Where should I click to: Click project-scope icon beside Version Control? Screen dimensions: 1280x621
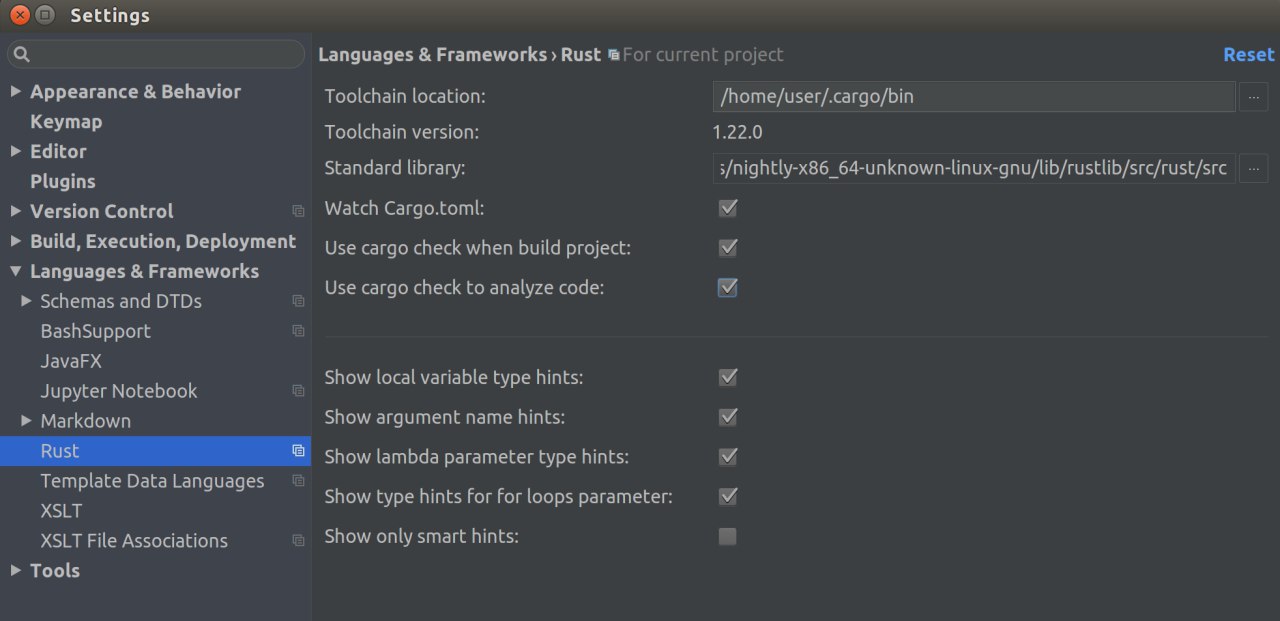point(298,211)
